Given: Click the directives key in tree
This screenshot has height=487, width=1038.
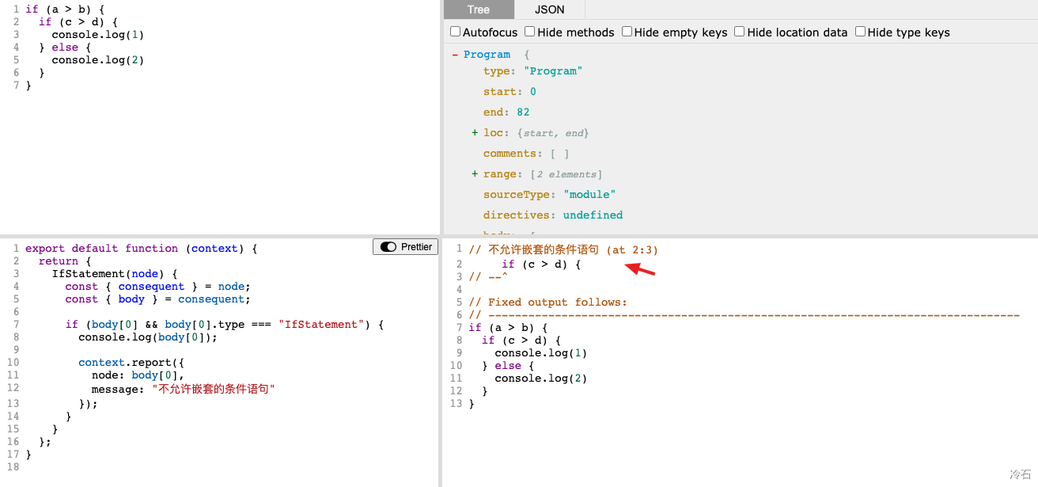Looking at the screenshot, I should point(516,215).
